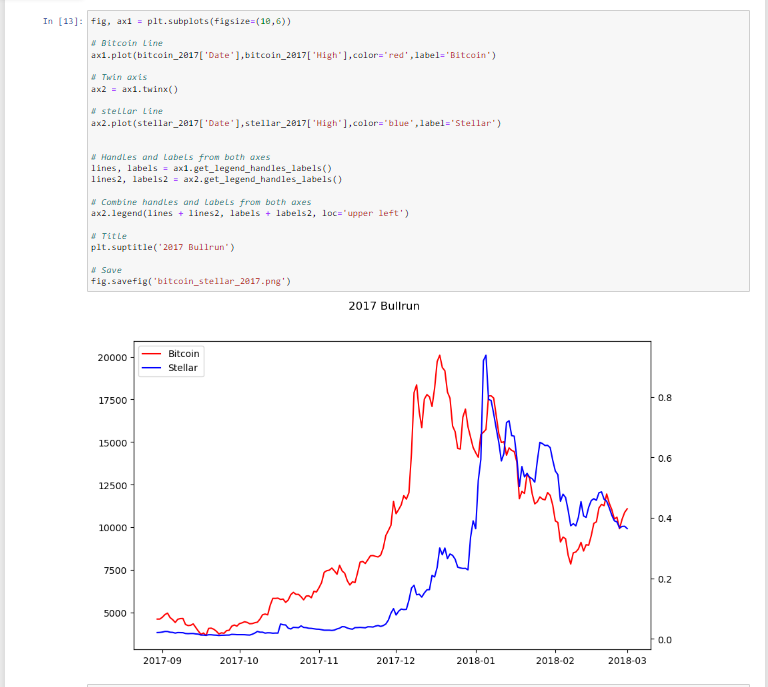Click the # Twin axis comment
This screenshot has width=768, height=687.
point(119,77)
